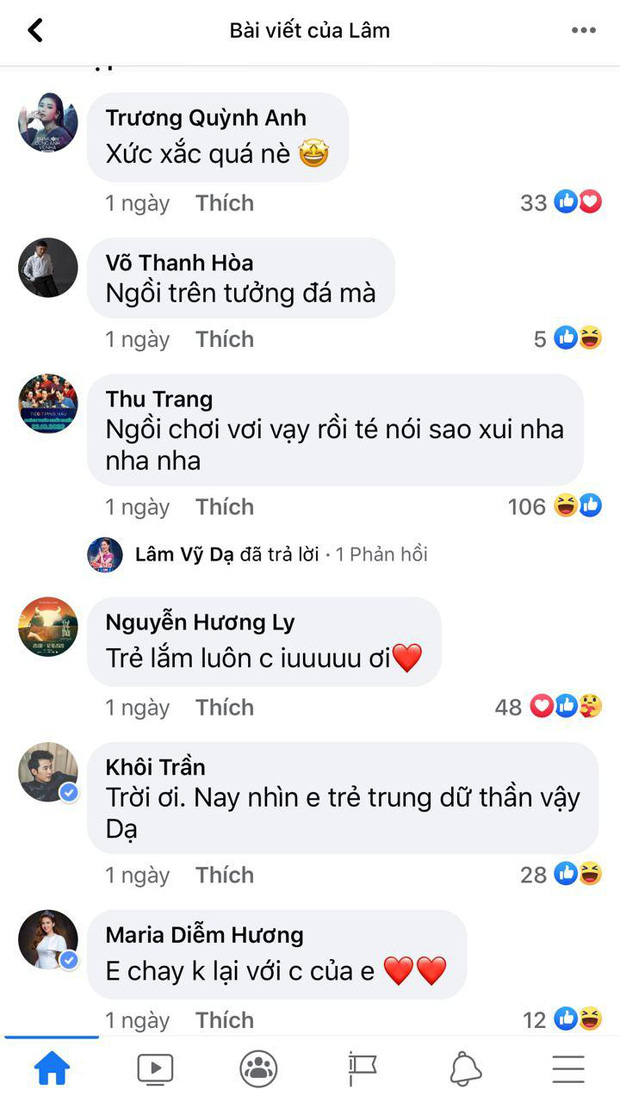Go back using the top-left arrow
The width and height of the screenshot is (620, 1102).
[34, 30]
